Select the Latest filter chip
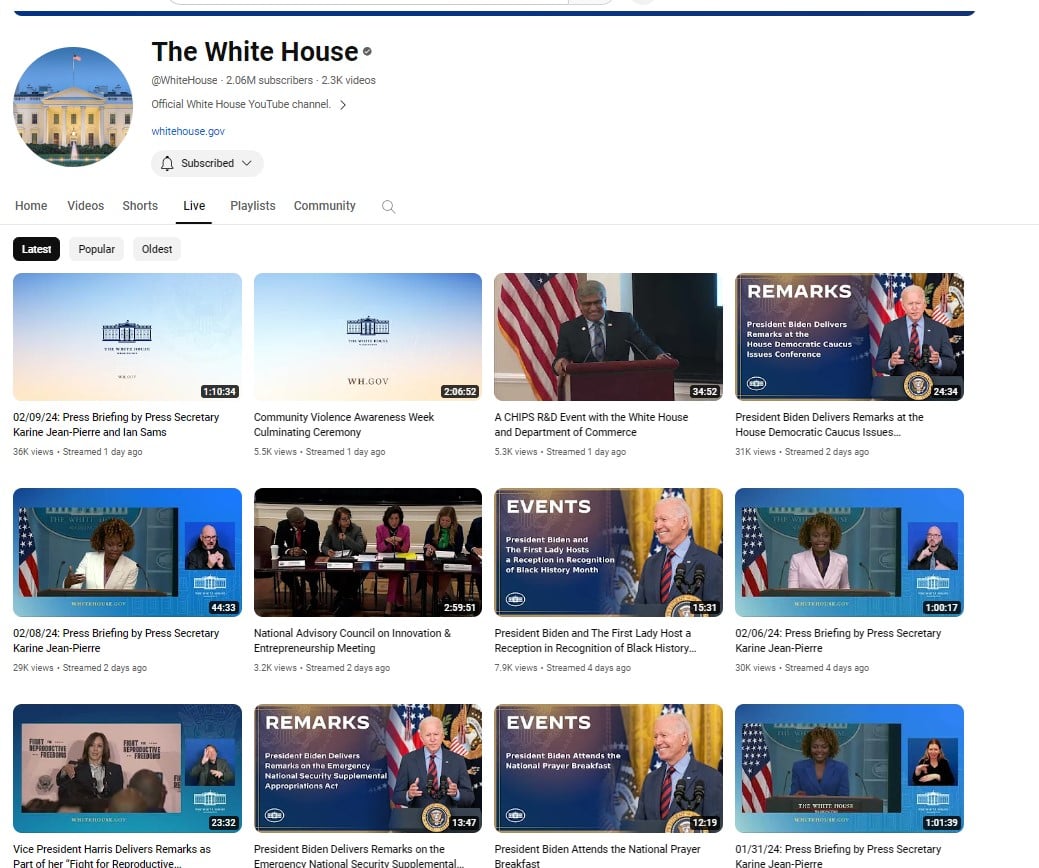The width and height of the screenshot is (1039, 868). (37, 249)
